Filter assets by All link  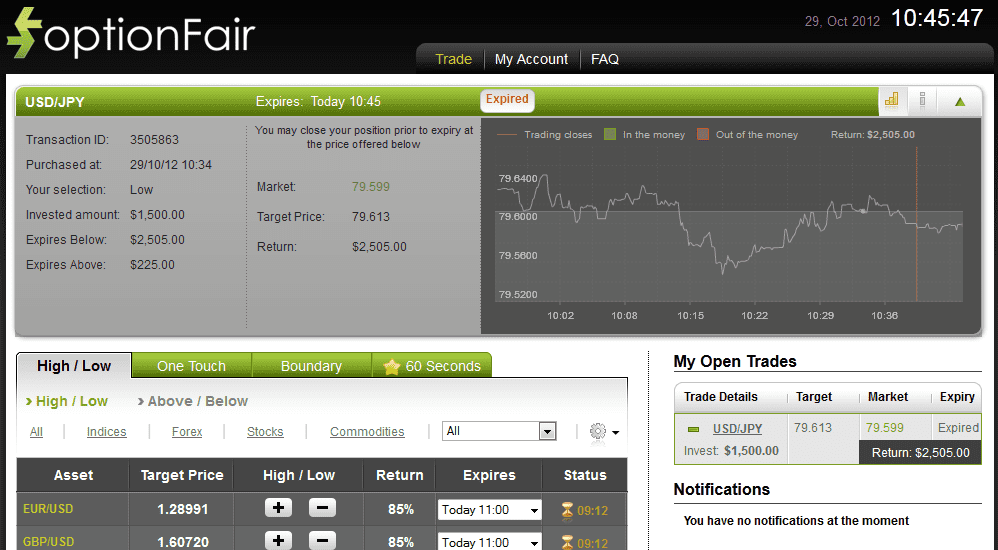36,432
